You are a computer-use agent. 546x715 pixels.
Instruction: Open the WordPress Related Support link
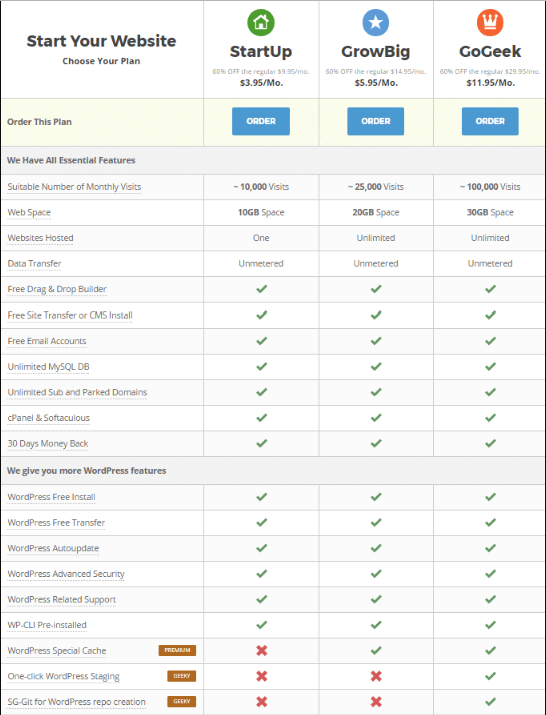62,599
